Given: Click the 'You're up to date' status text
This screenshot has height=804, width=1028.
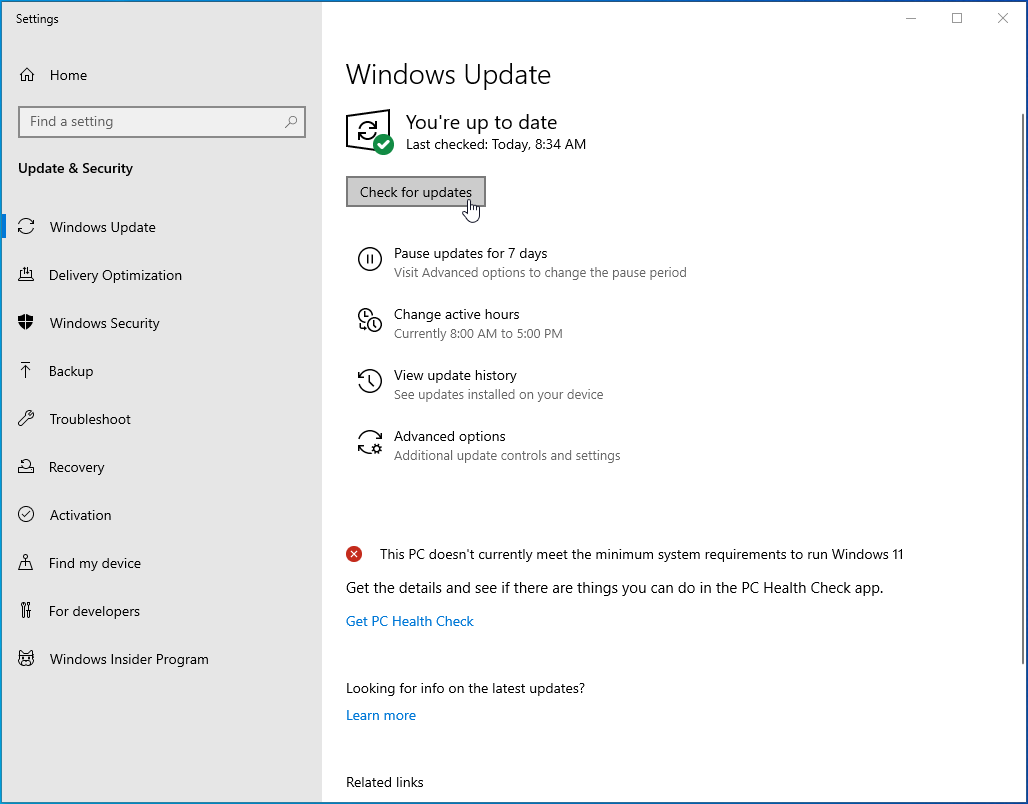Looking at the screenshot, I should 481,122.
